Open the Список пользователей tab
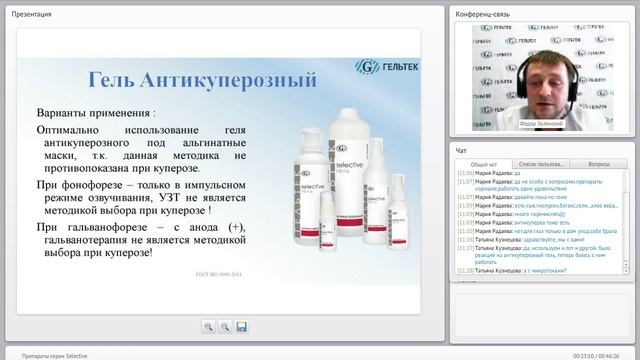 [x=541, y=164]
